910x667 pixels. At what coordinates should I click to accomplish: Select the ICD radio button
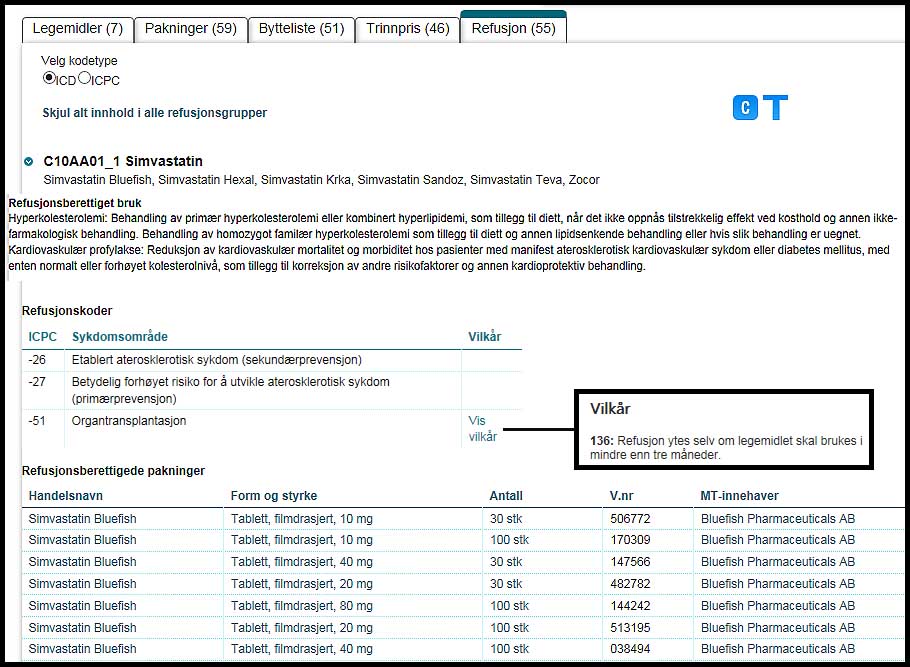coord(49,79)
